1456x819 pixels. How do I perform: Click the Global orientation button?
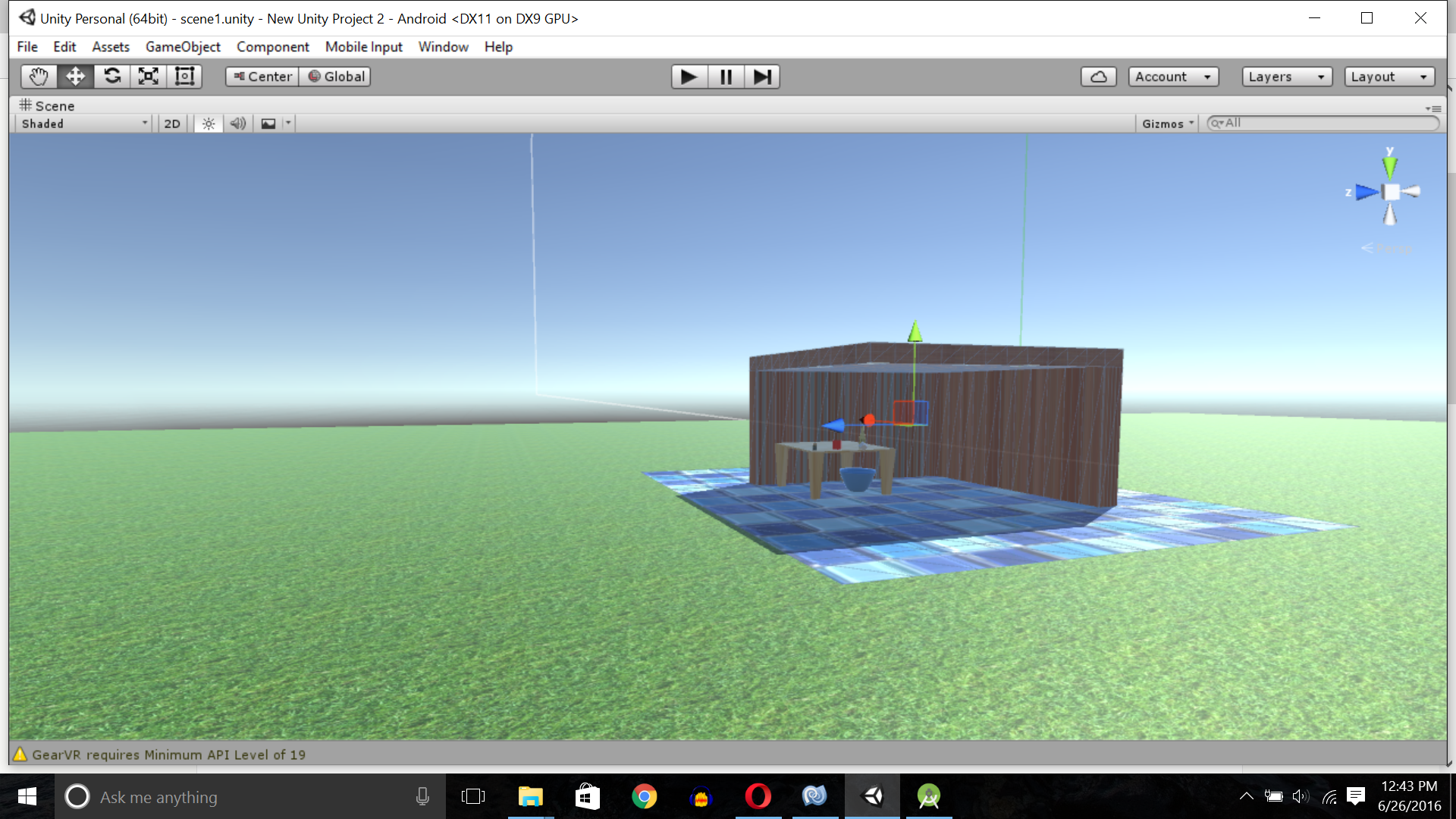[336, 77]
